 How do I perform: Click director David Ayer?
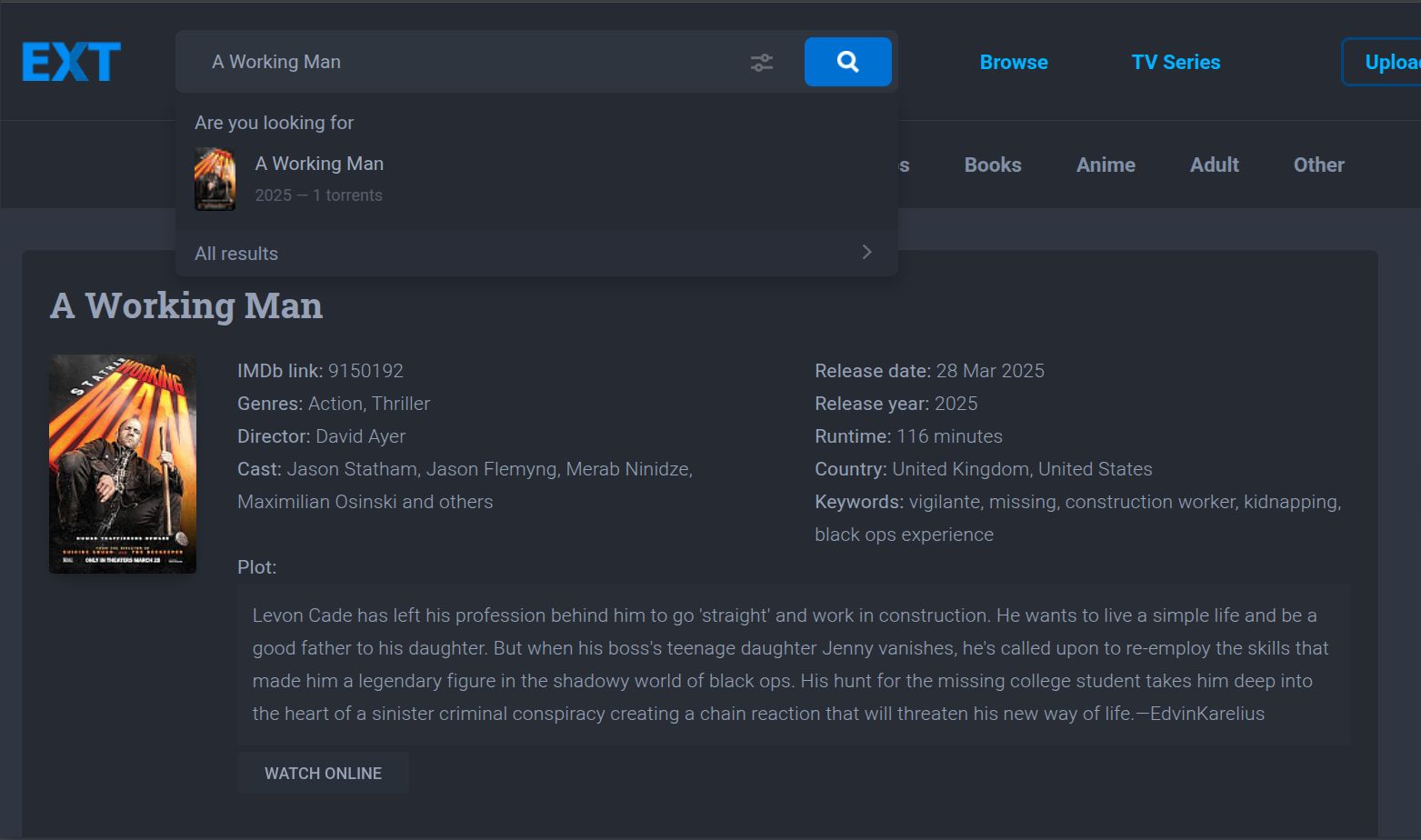coord(361,436)
